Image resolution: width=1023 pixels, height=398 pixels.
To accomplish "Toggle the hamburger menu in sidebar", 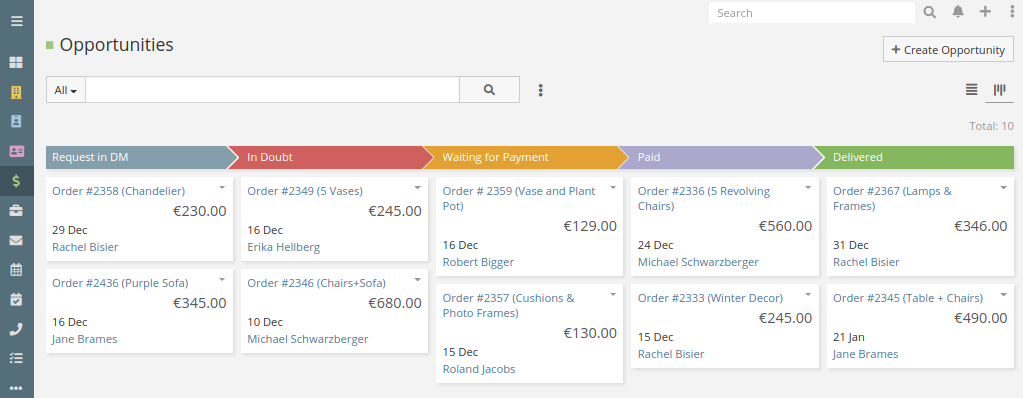I will tap(16, 21).
